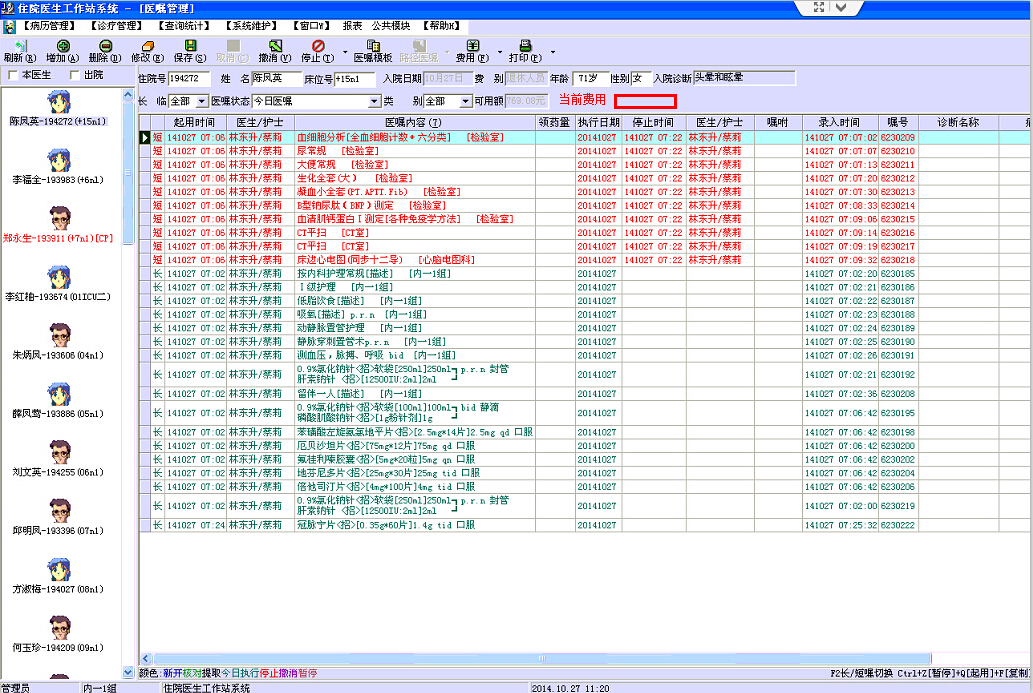Select patient 薛凤莺-193886 avatar

point(59,394)
